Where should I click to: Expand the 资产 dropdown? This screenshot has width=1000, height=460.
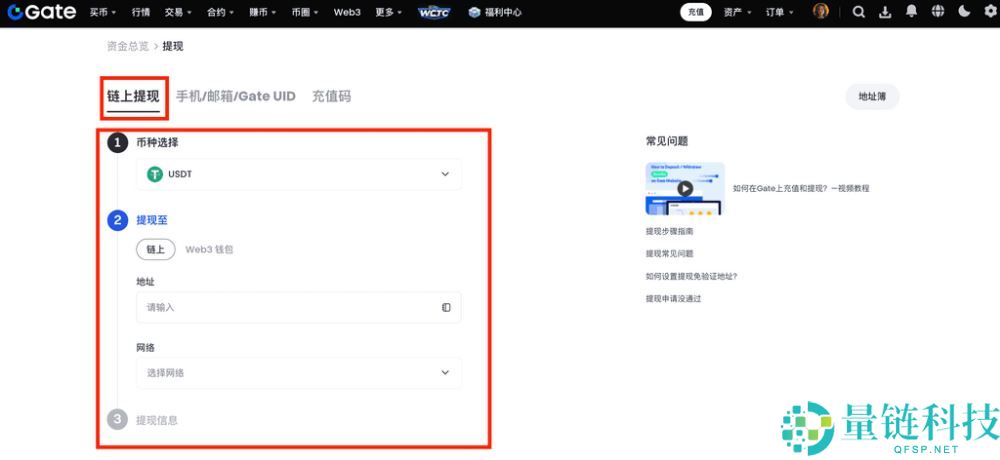coord(738,12)
